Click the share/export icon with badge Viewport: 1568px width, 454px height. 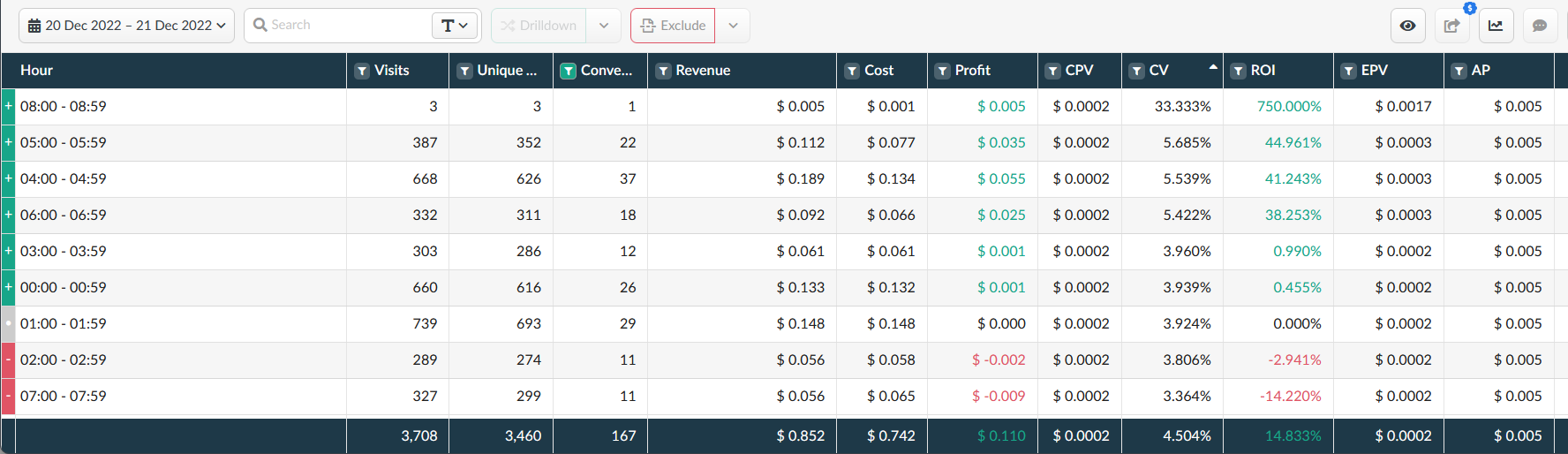pyautogui.click(x=1451, y=26)
